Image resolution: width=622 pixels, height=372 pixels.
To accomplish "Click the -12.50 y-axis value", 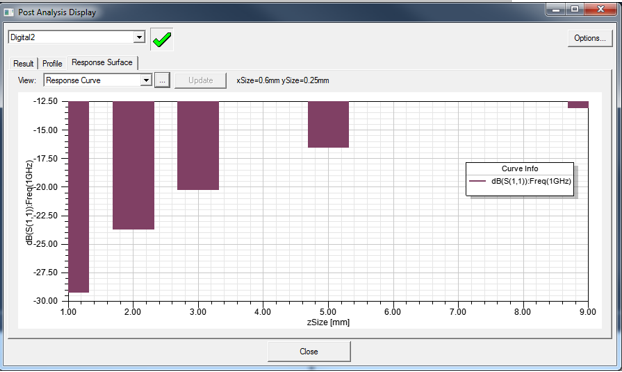I will pos(45,101).
